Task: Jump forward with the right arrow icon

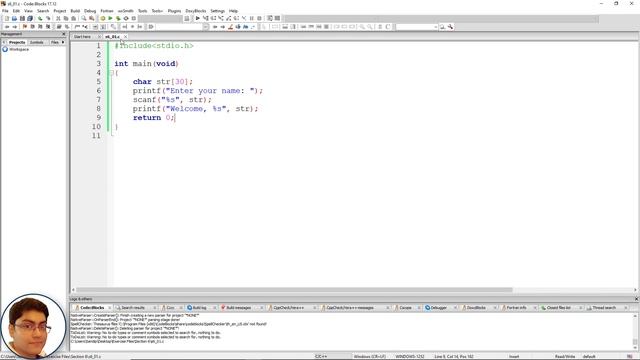Action: (14, 27)
